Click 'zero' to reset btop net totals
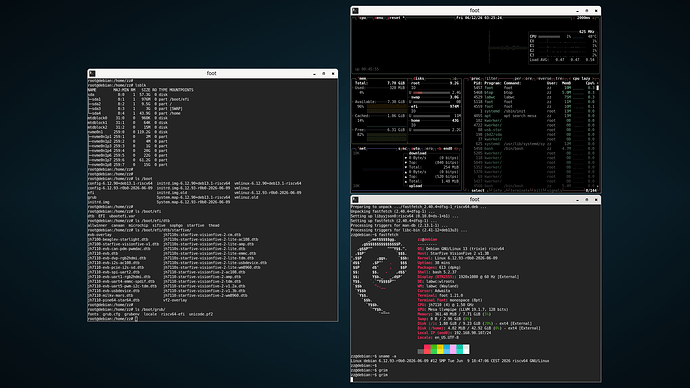Screen dimensions: 690x388 (x=429, y=149)
